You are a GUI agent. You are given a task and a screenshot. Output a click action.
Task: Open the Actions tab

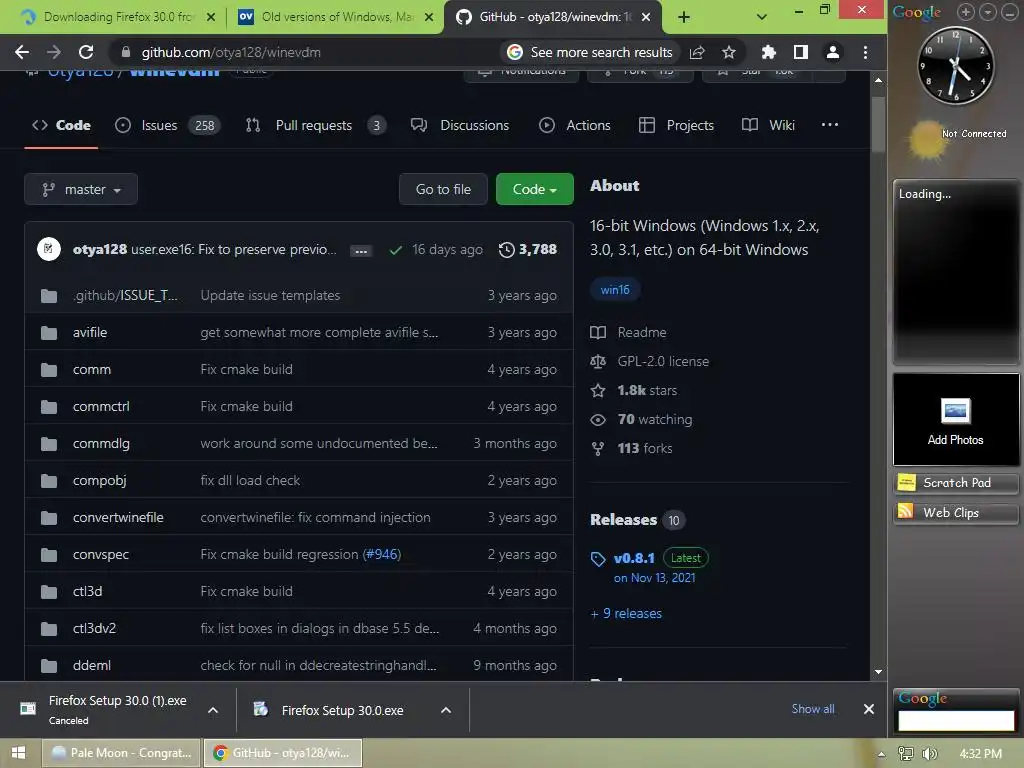click(575, 125)
